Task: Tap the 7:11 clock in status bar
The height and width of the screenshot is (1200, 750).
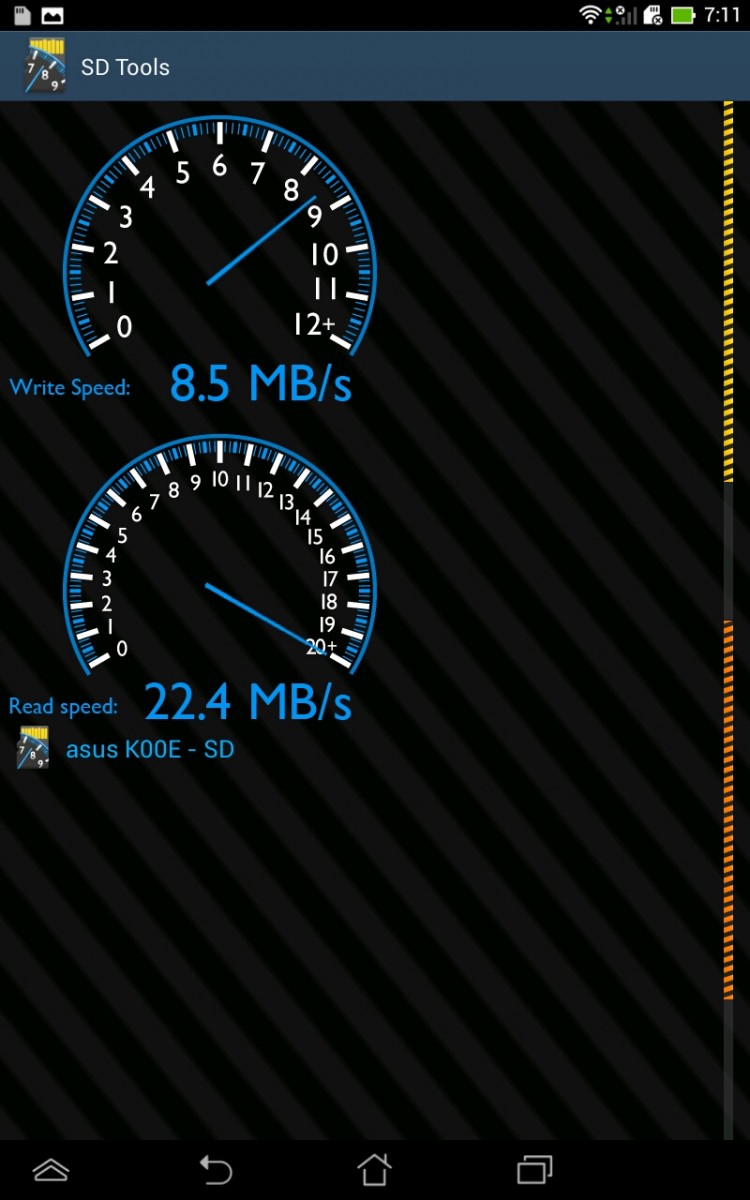Action: tap(721, 15)
